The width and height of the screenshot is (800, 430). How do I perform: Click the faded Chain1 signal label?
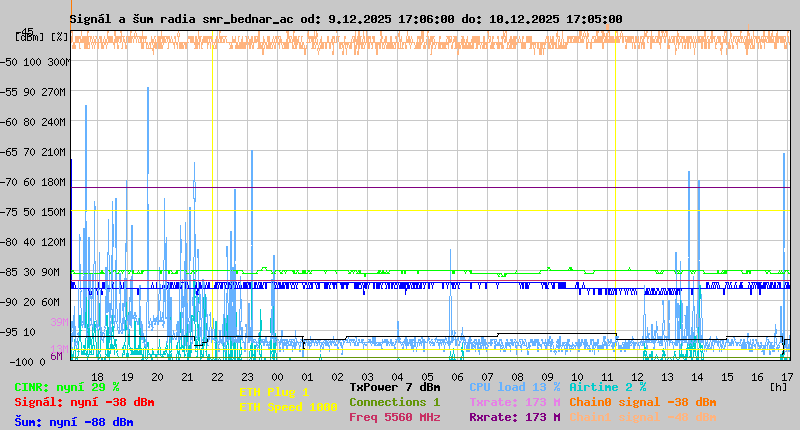coord(642,417)
